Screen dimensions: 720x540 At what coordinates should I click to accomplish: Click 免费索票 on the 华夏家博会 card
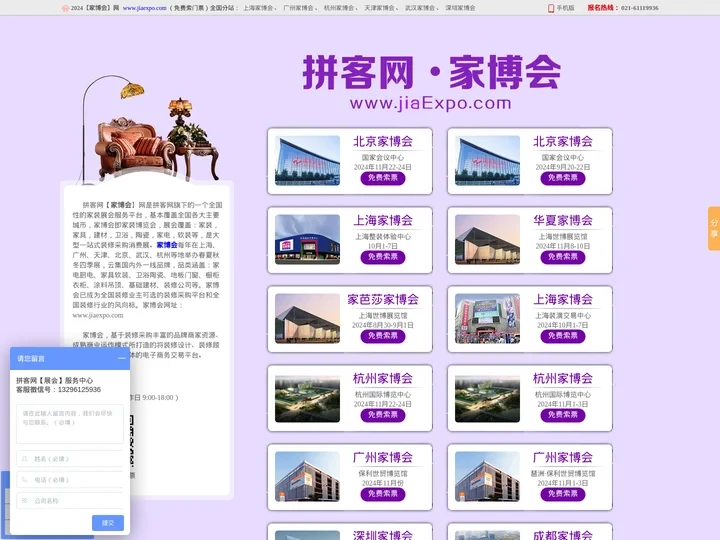pyautogui.click(x=563, y=257)
